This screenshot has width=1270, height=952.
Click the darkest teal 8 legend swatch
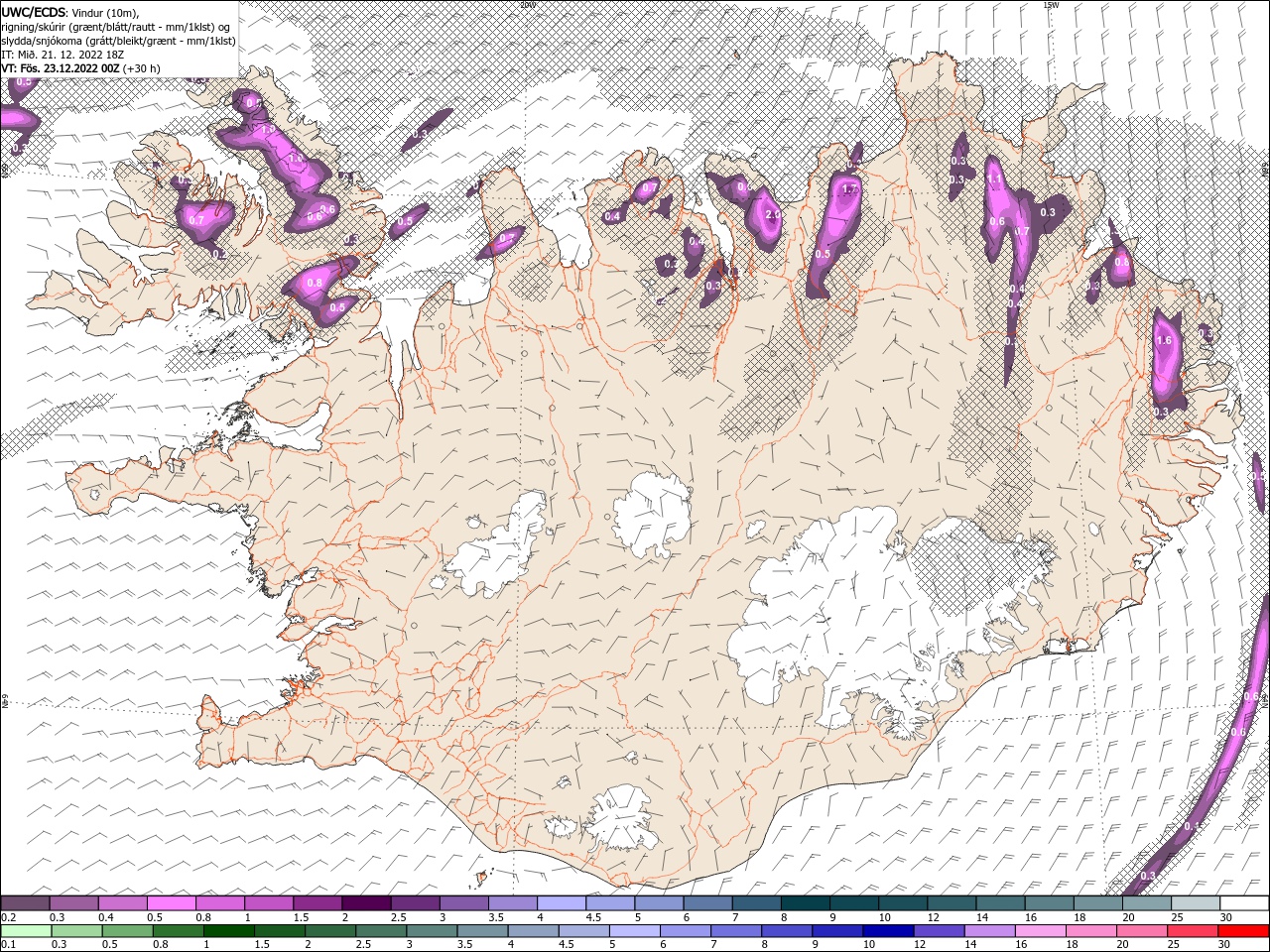click(x=804, y=903)
